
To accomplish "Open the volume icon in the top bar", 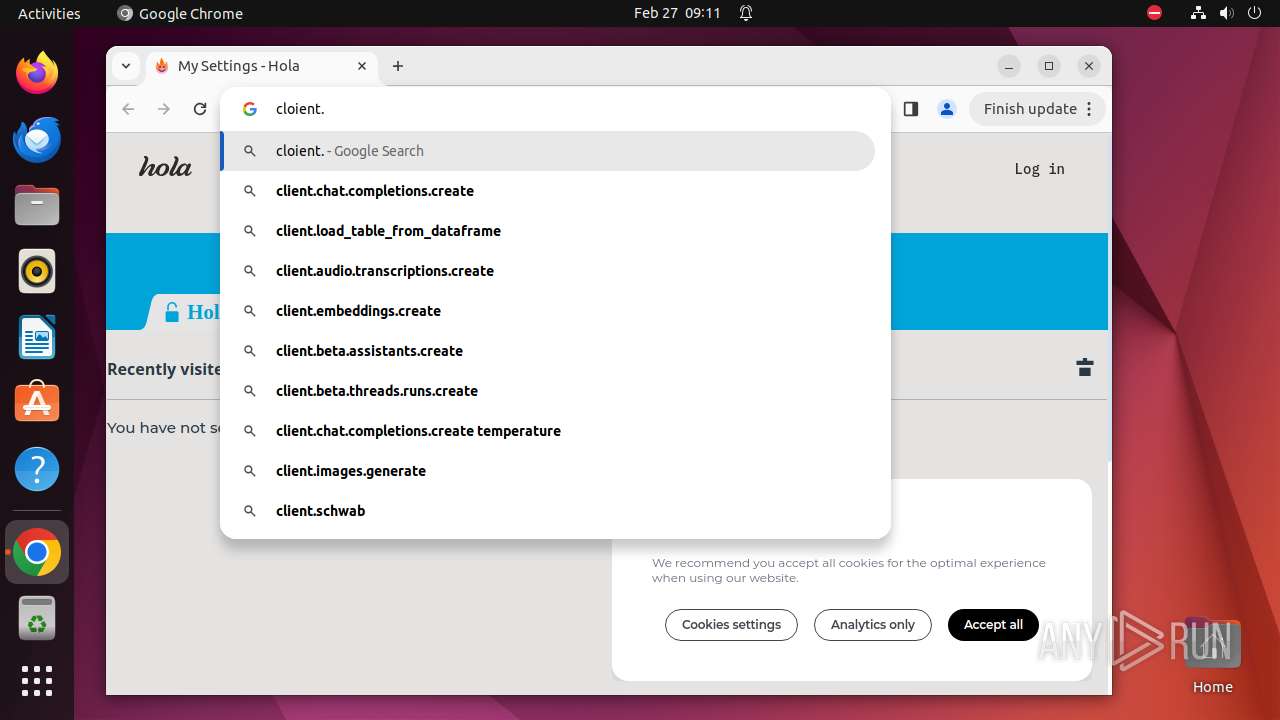I will coord(1226,13).
